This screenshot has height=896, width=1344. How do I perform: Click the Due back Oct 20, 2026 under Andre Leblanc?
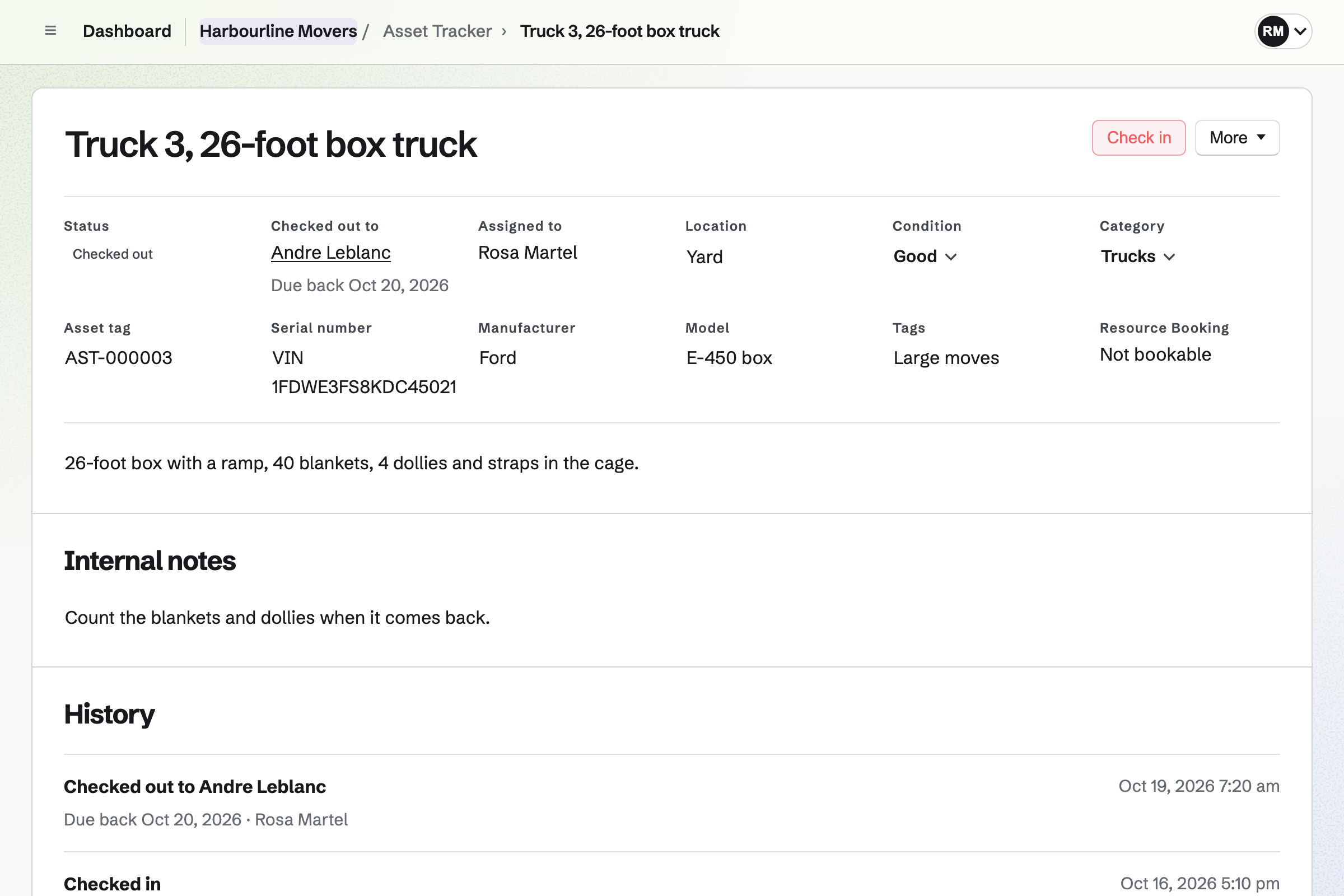pos(360,285)
